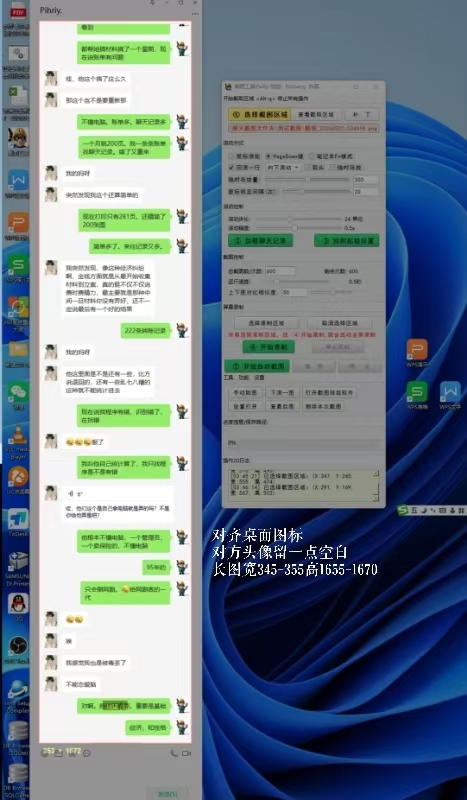Open the upper DB Browser (SQLite) shortcut
467x800 pixels.
click(18, 731)
